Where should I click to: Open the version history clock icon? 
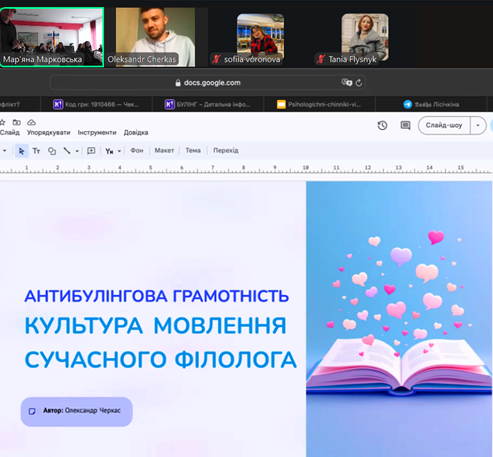pos(382,125)
